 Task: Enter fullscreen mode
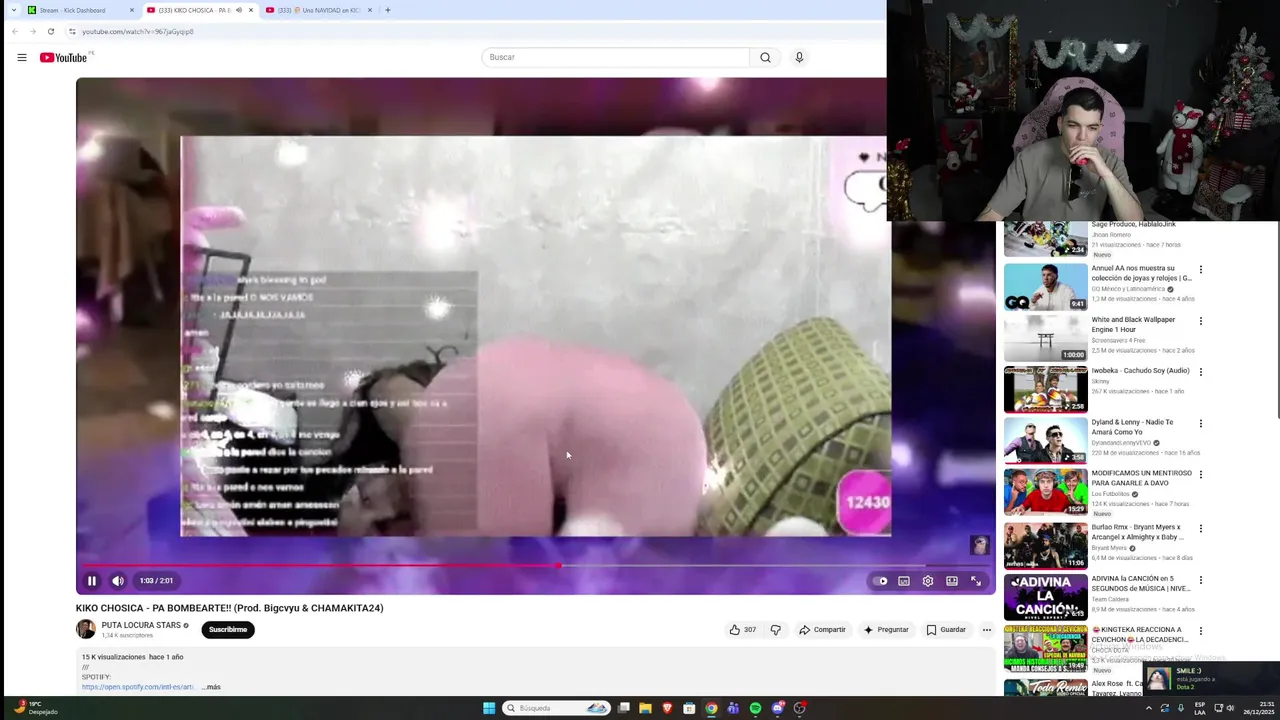tap(976, 581)
